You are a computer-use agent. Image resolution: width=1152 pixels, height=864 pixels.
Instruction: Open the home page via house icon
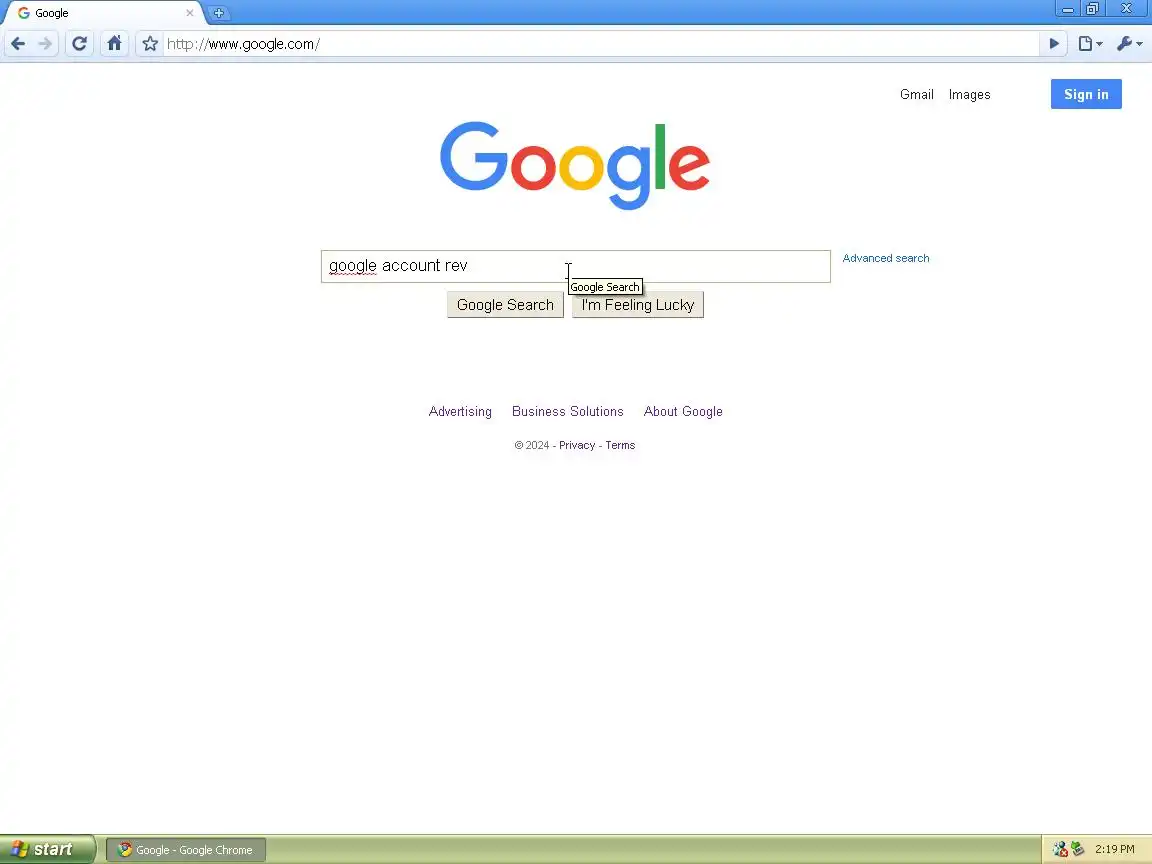[x=115, y=44]
